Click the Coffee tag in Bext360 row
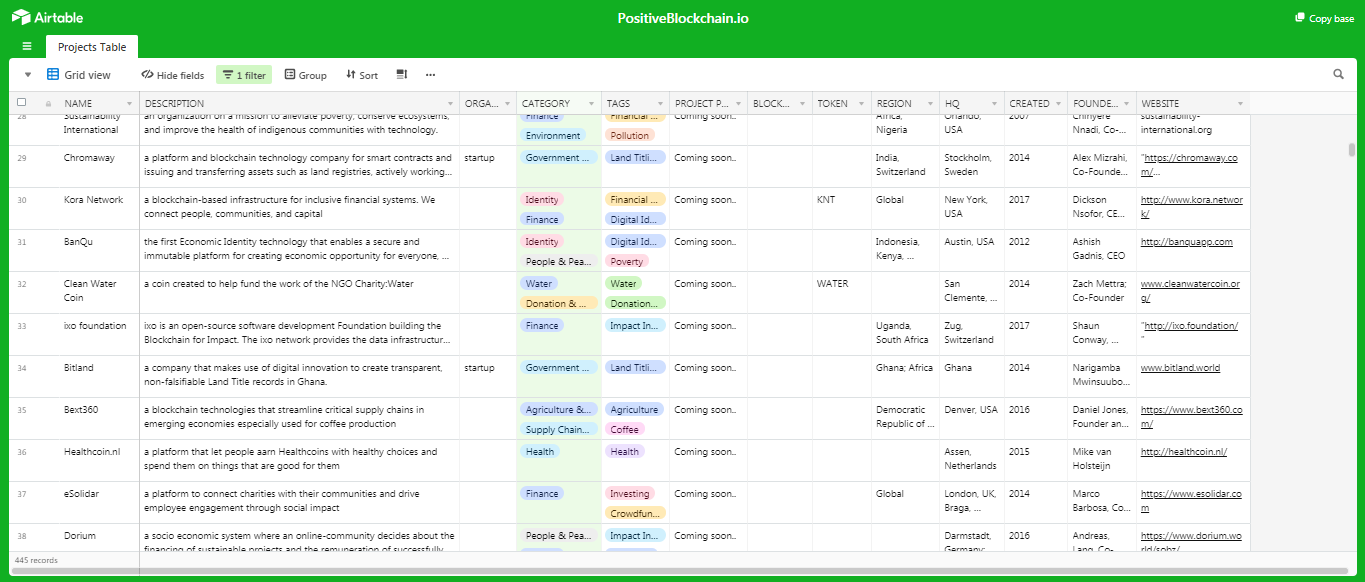1365x582 pixels. click(625, 430)
